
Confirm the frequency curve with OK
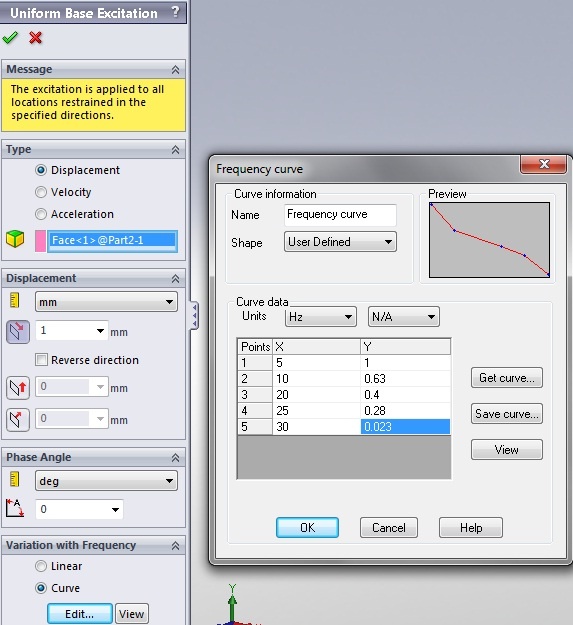coord(307,528)
